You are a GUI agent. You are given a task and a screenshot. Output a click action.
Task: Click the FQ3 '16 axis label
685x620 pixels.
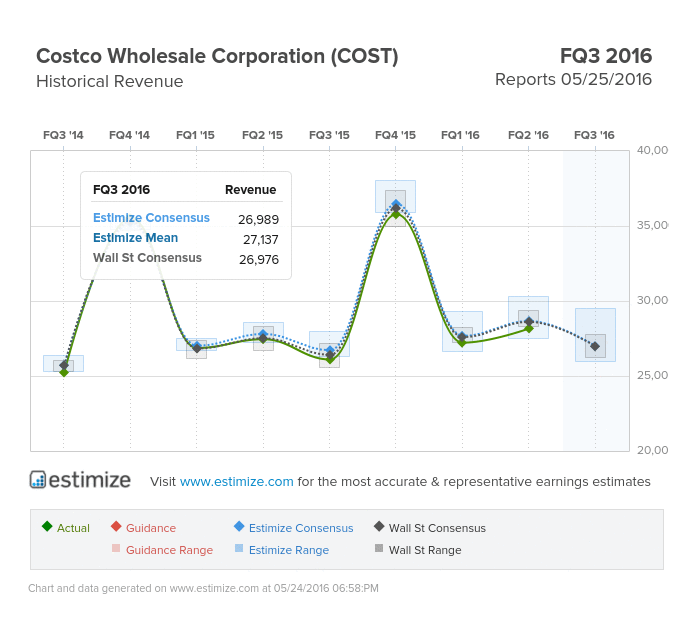coord(595,135)
